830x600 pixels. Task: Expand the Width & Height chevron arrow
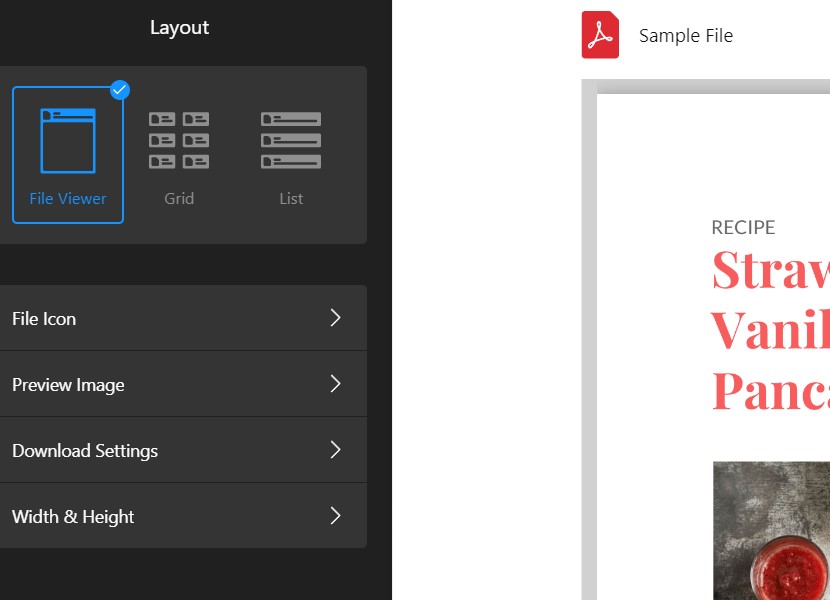pyautogui.click(x=336, y=516)
